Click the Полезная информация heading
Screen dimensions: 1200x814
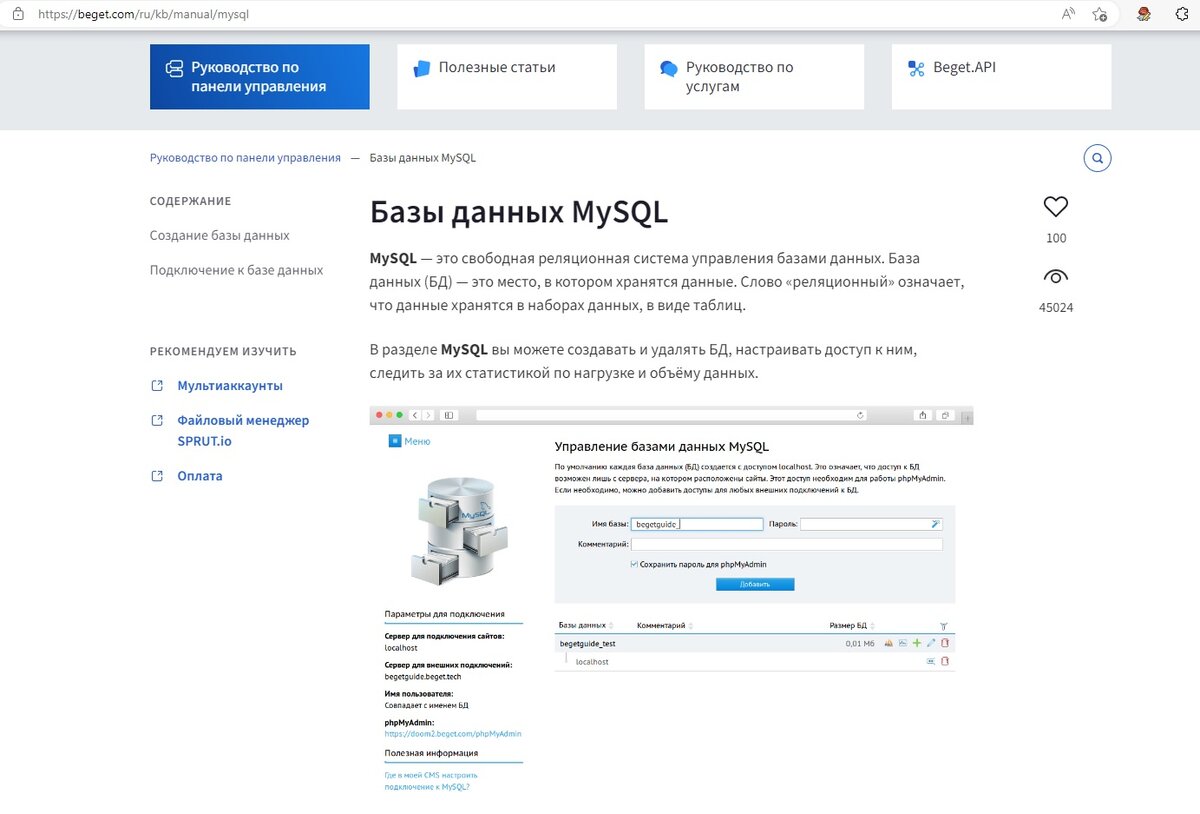coord(431,753)
